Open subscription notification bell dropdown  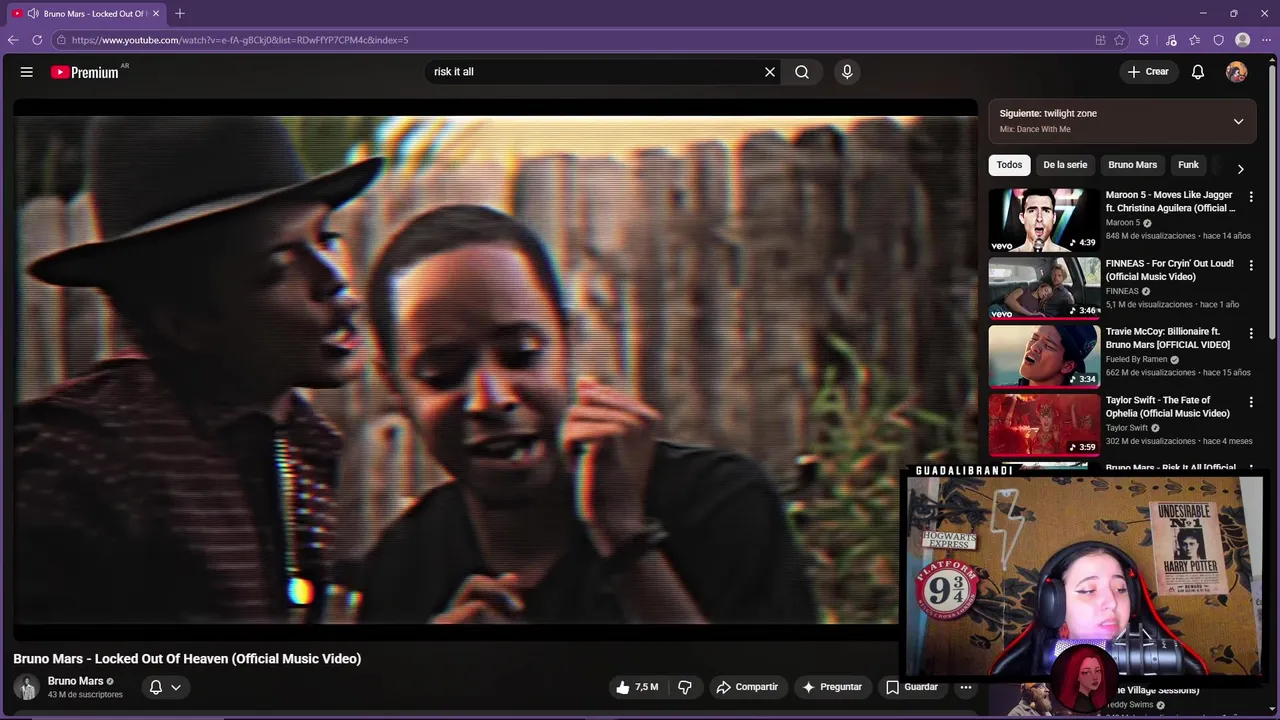(165, 687)
